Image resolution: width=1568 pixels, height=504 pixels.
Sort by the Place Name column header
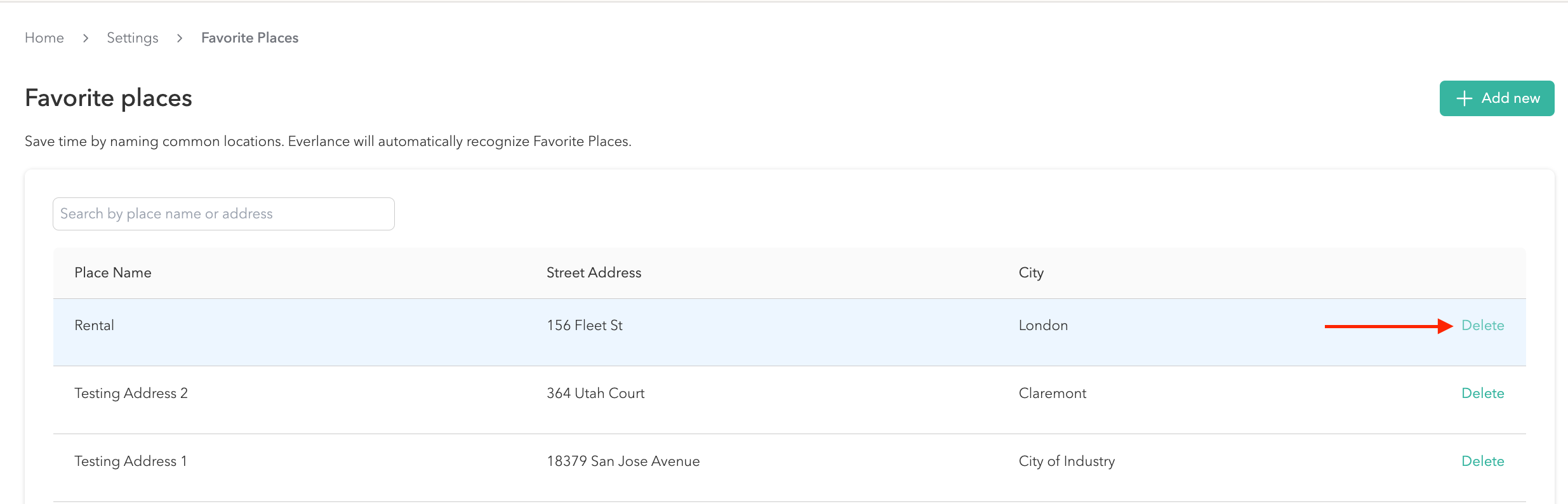113,272
